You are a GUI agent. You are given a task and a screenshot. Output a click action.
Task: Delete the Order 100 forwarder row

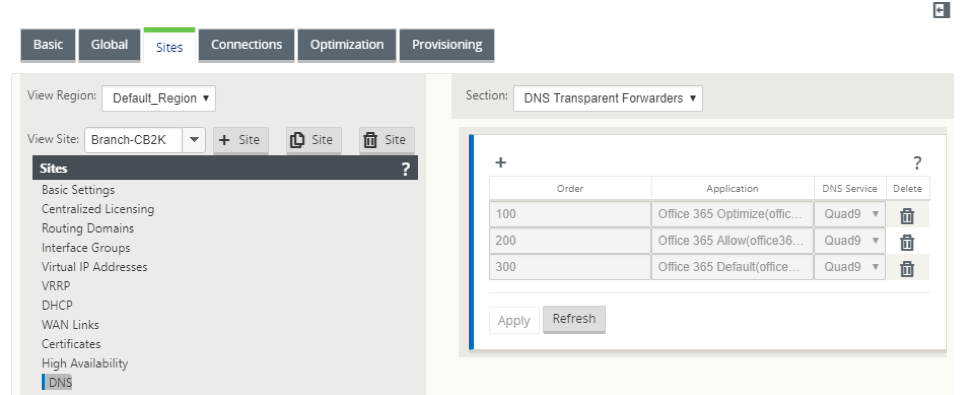coord(907,215)
